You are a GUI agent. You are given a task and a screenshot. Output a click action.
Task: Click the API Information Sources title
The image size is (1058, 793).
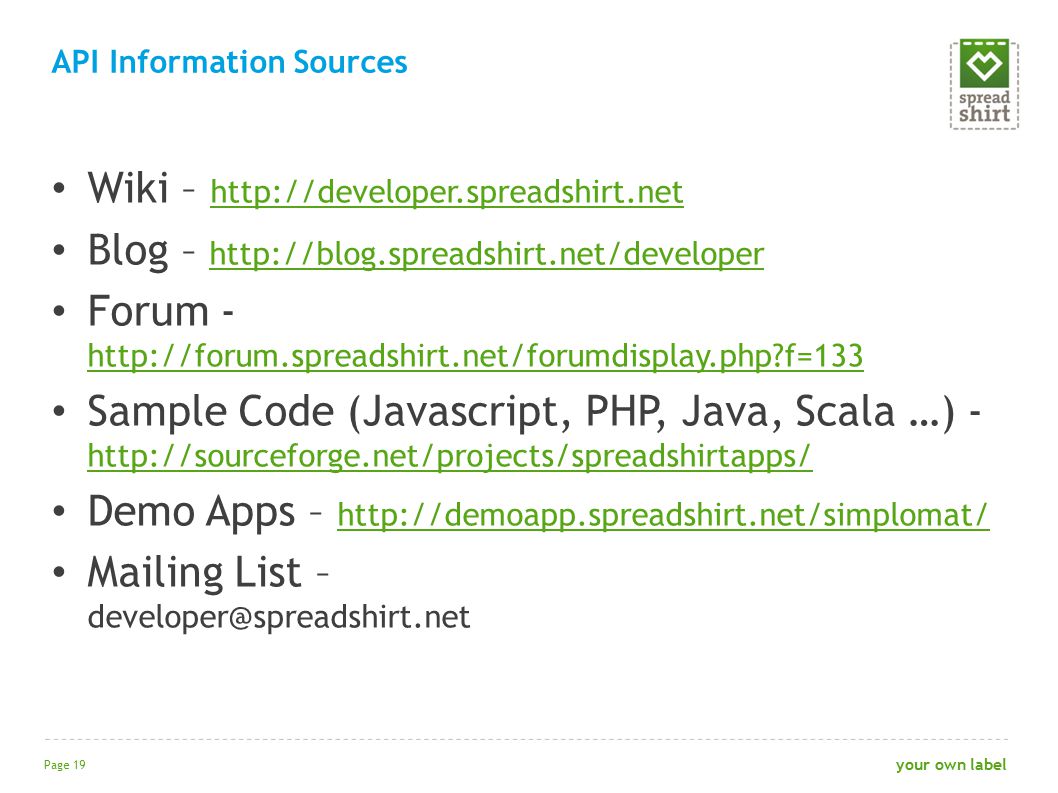pos(229,62)
